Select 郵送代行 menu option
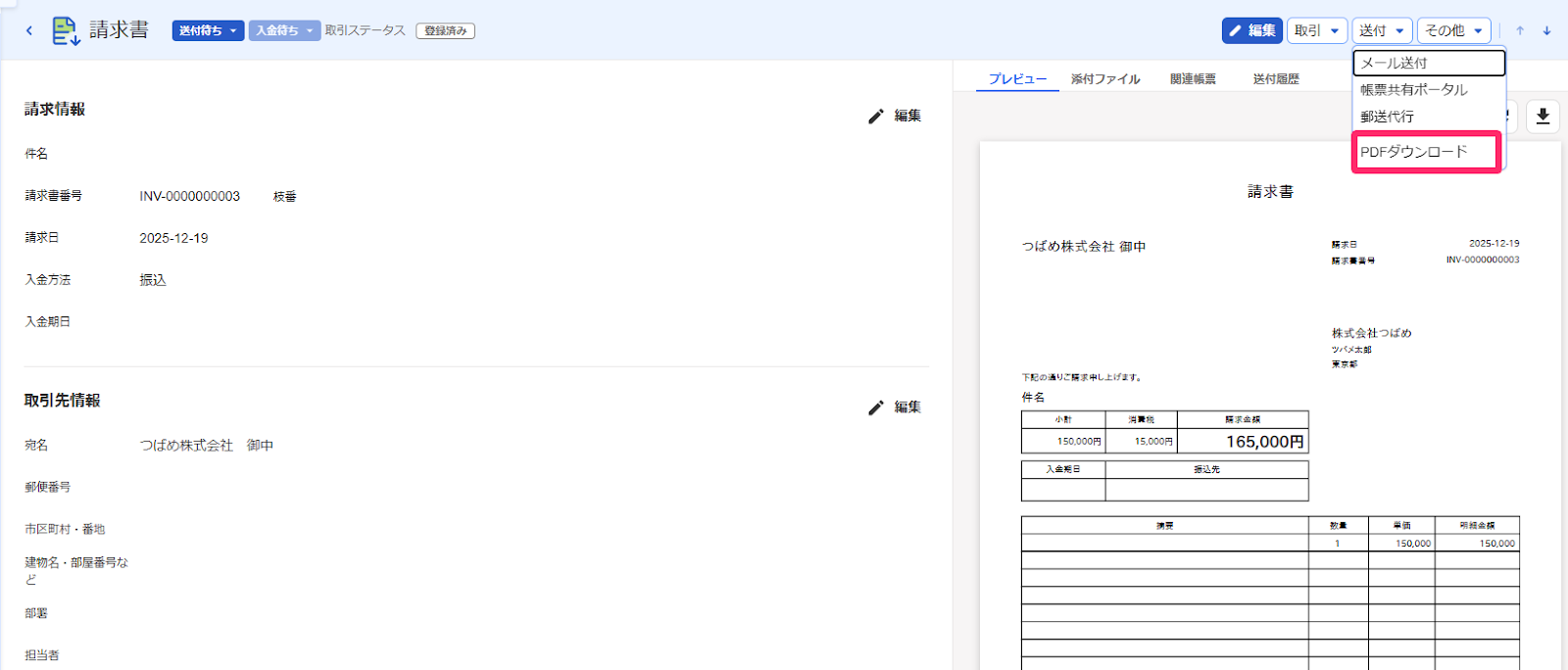The height and width of the screenshot is (670, 1568). (x=1429, y=117)
